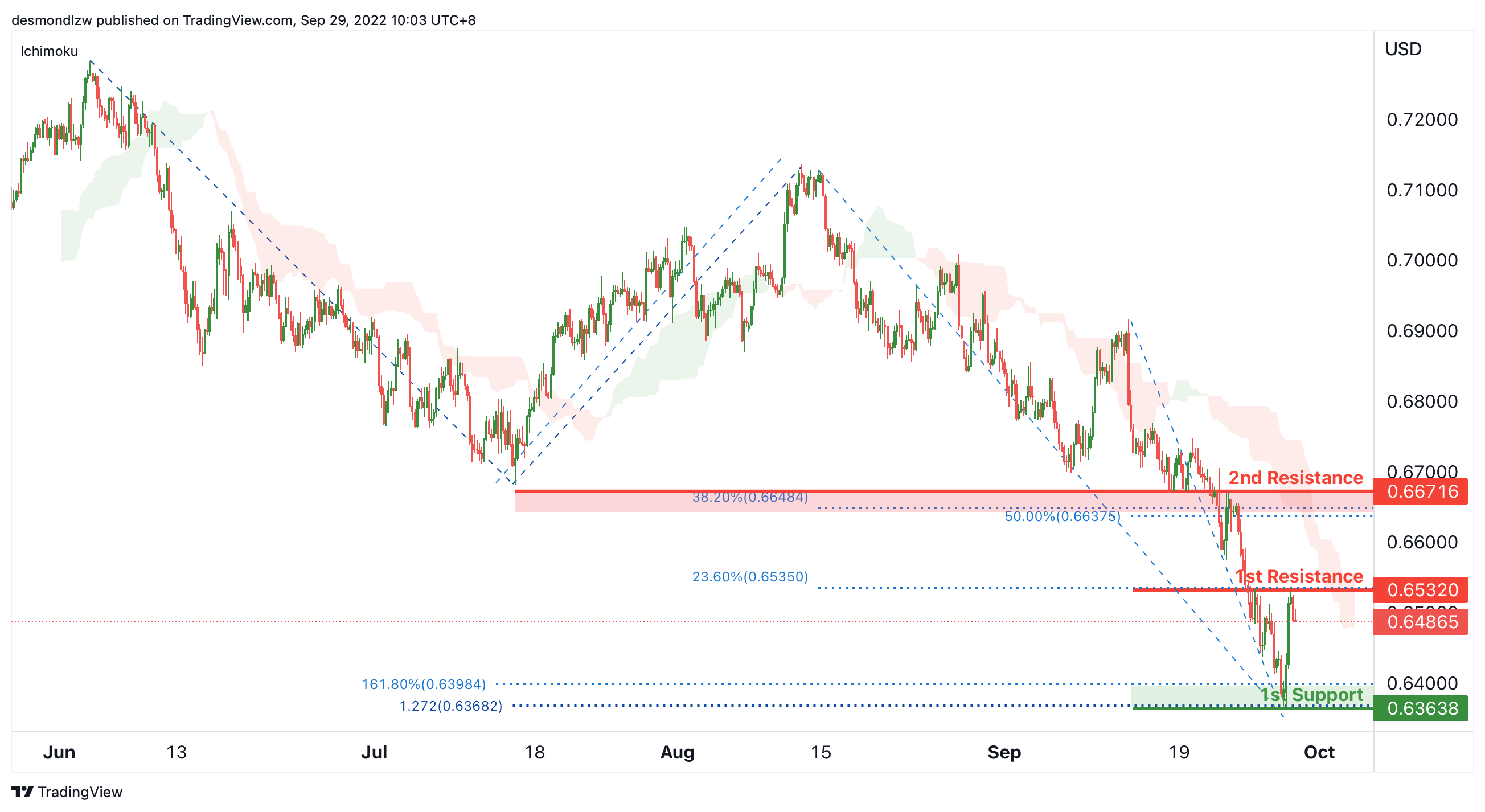Click the 23.60%(0.65350) Fibonacci label
The width and height of the screenshot is (1485, 812).
pos(749,576)
